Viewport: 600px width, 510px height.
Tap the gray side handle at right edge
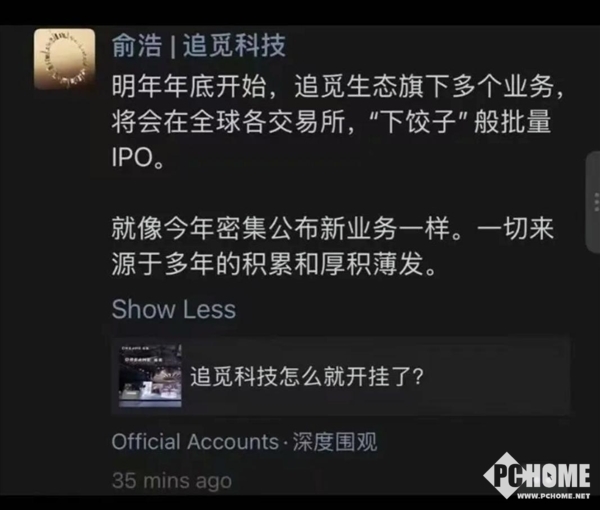pyautogui.click(x=593, y=202)
